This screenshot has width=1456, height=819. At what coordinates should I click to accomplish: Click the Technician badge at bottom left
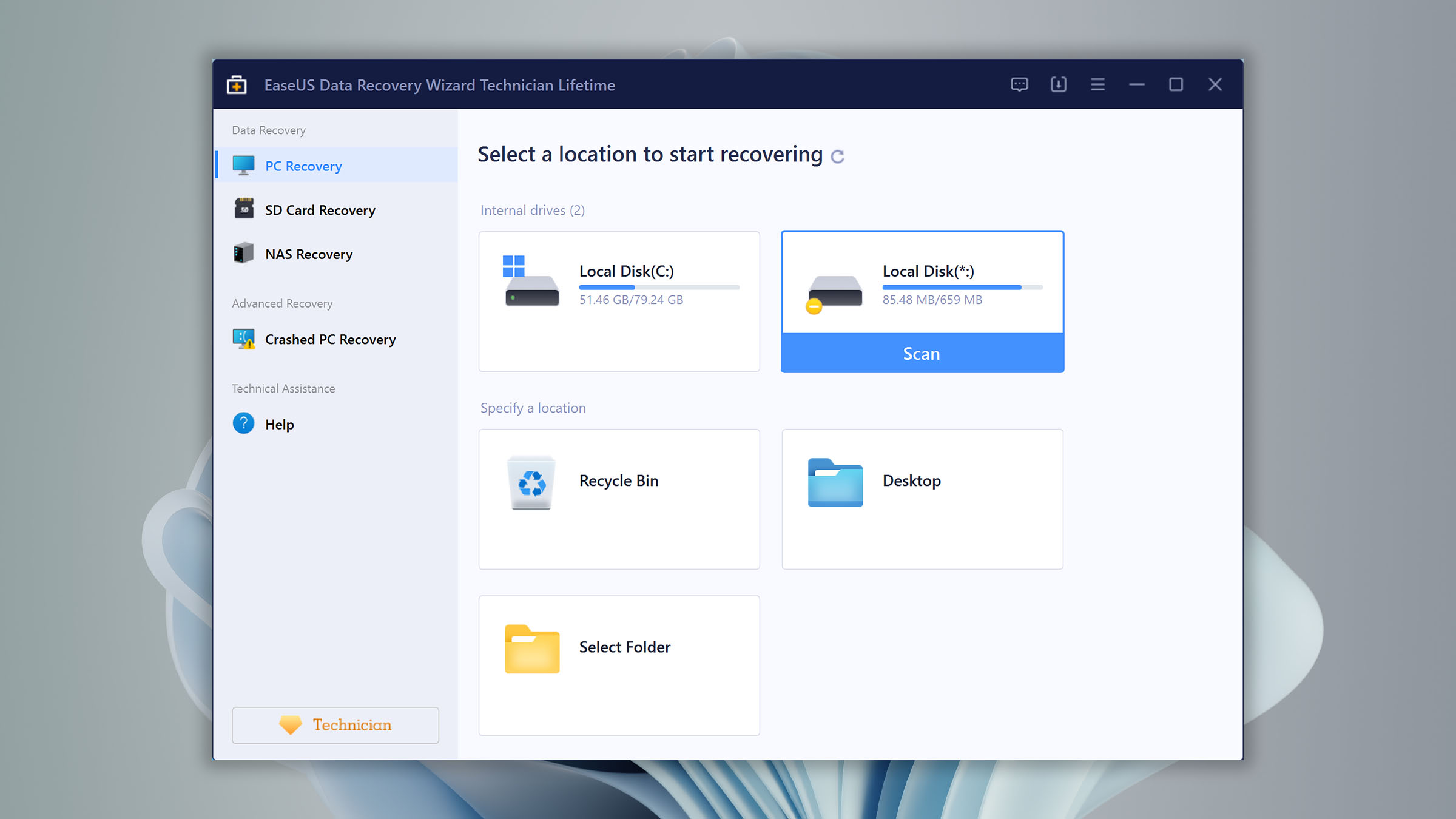[335, 725]
